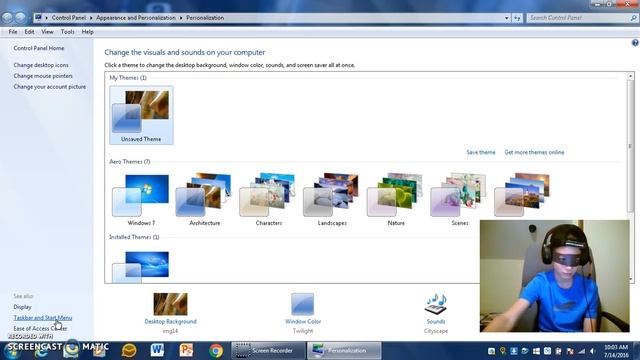The width and height of the screenshot is (640, 360).
Task: Click Change desktop icons
Action: point(41,65)
